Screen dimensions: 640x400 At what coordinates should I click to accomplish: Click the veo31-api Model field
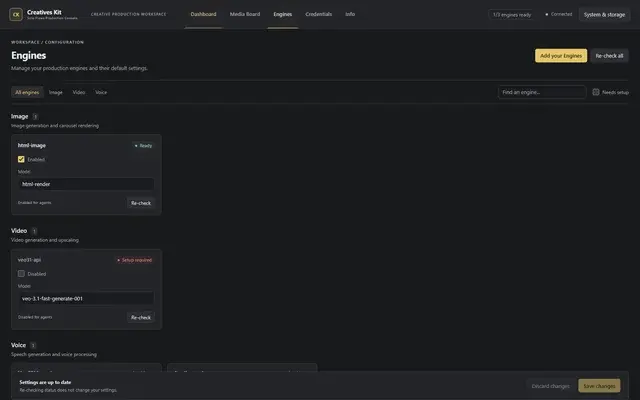[x=86, y=298]
